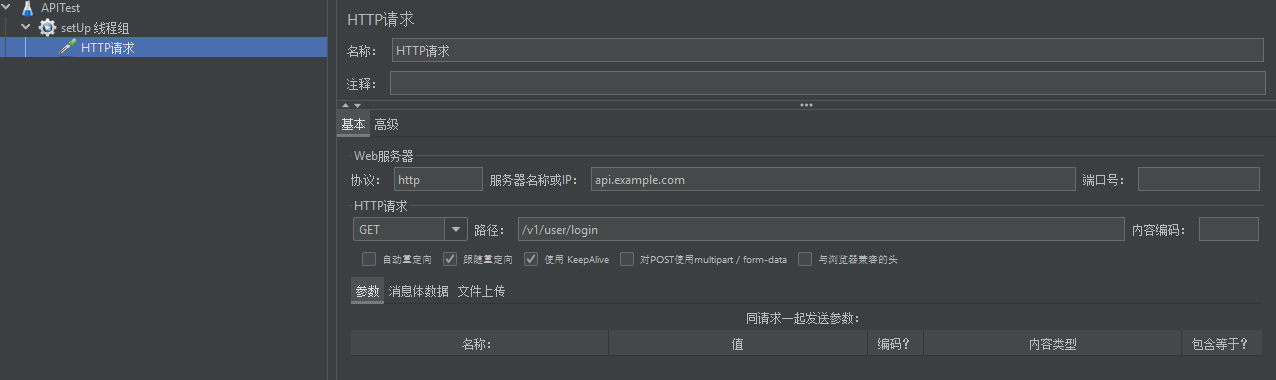Switch to the 高级 tab
Viewport: 1276px width, 380px height.
386,124
